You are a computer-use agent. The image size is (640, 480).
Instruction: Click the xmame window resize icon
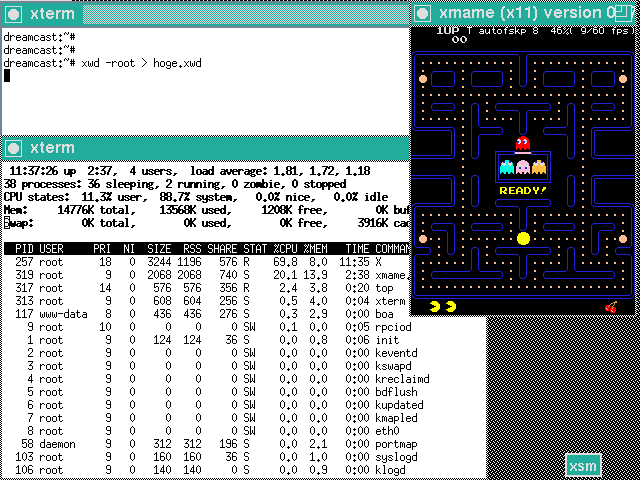pyautogui.click(x=623, y=13)
